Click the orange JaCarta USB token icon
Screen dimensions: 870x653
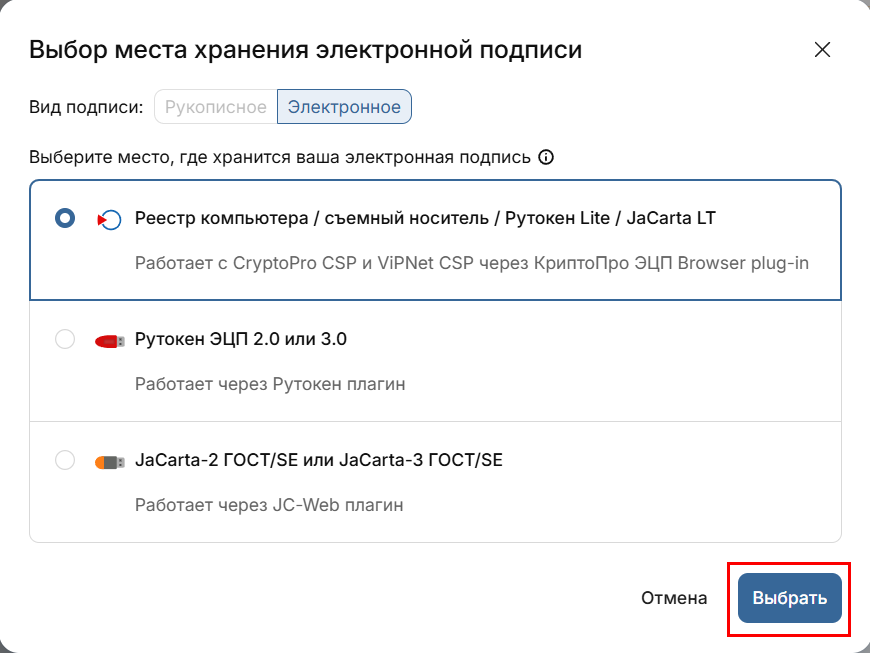point(109,461)
